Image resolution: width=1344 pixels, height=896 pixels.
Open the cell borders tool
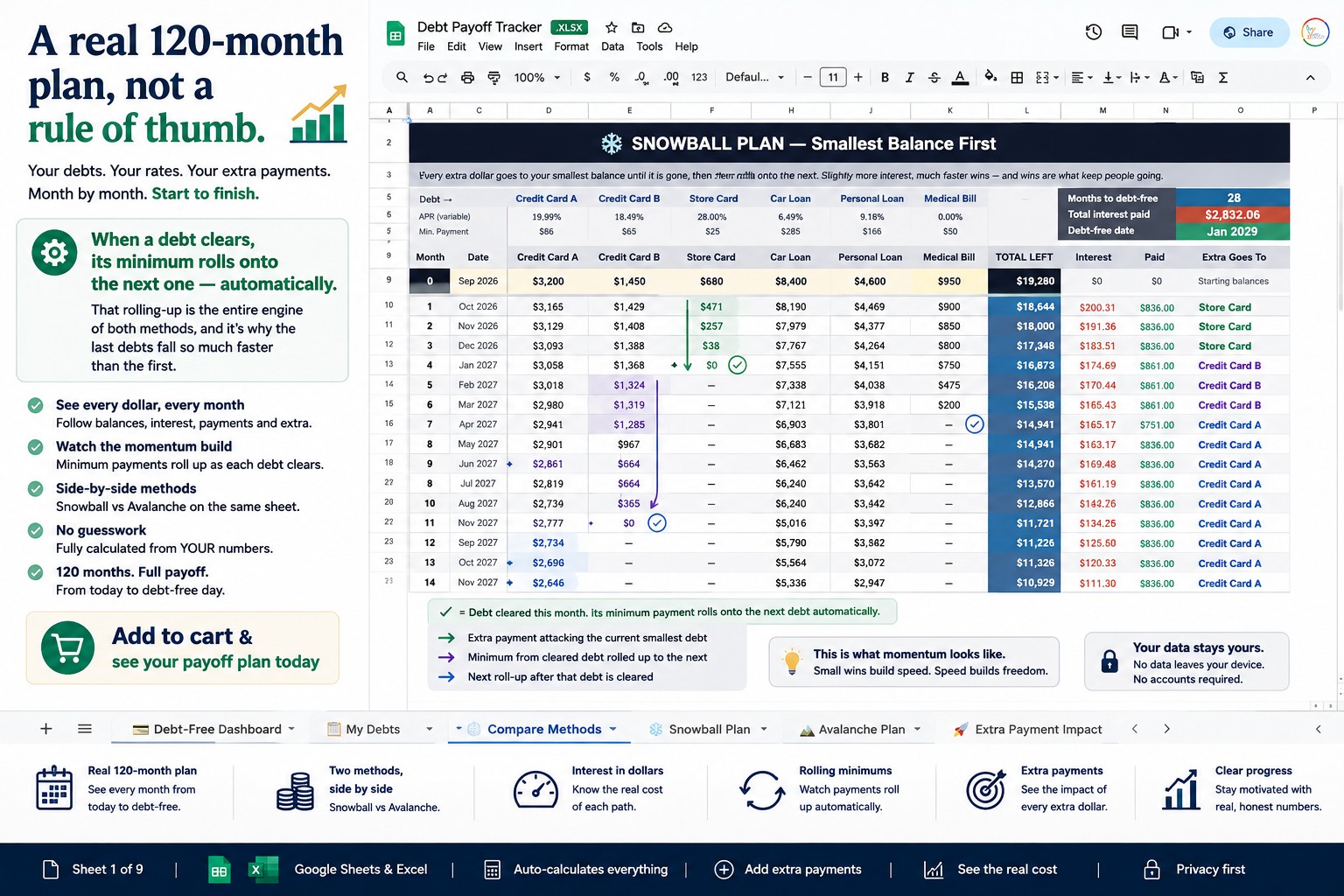click(1017, 78)
